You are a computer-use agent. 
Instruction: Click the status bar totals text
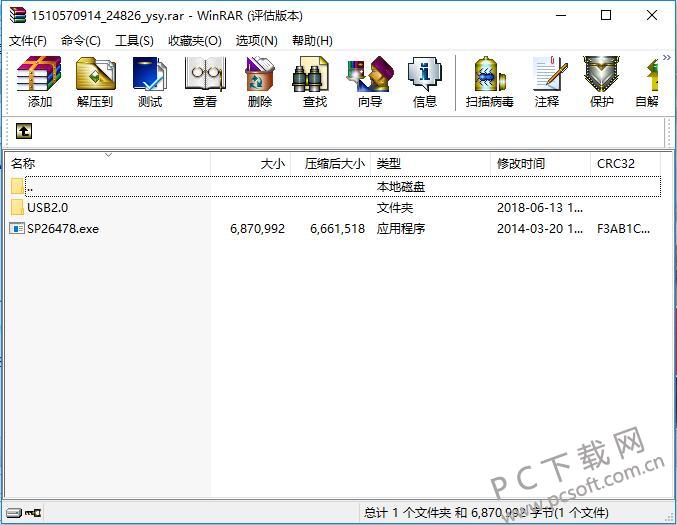click(x=486, y=512)
